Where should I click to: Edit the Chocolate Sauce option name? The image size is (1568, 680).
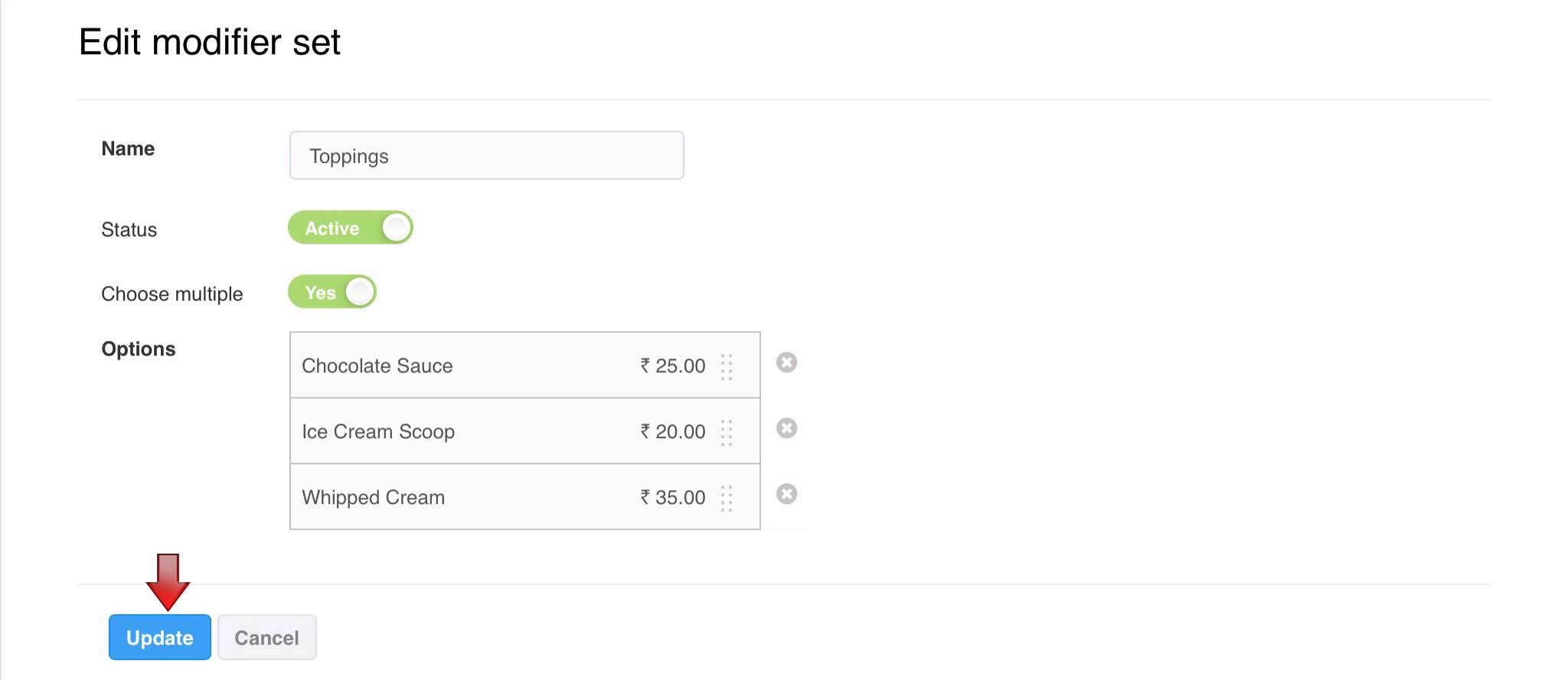377,366
